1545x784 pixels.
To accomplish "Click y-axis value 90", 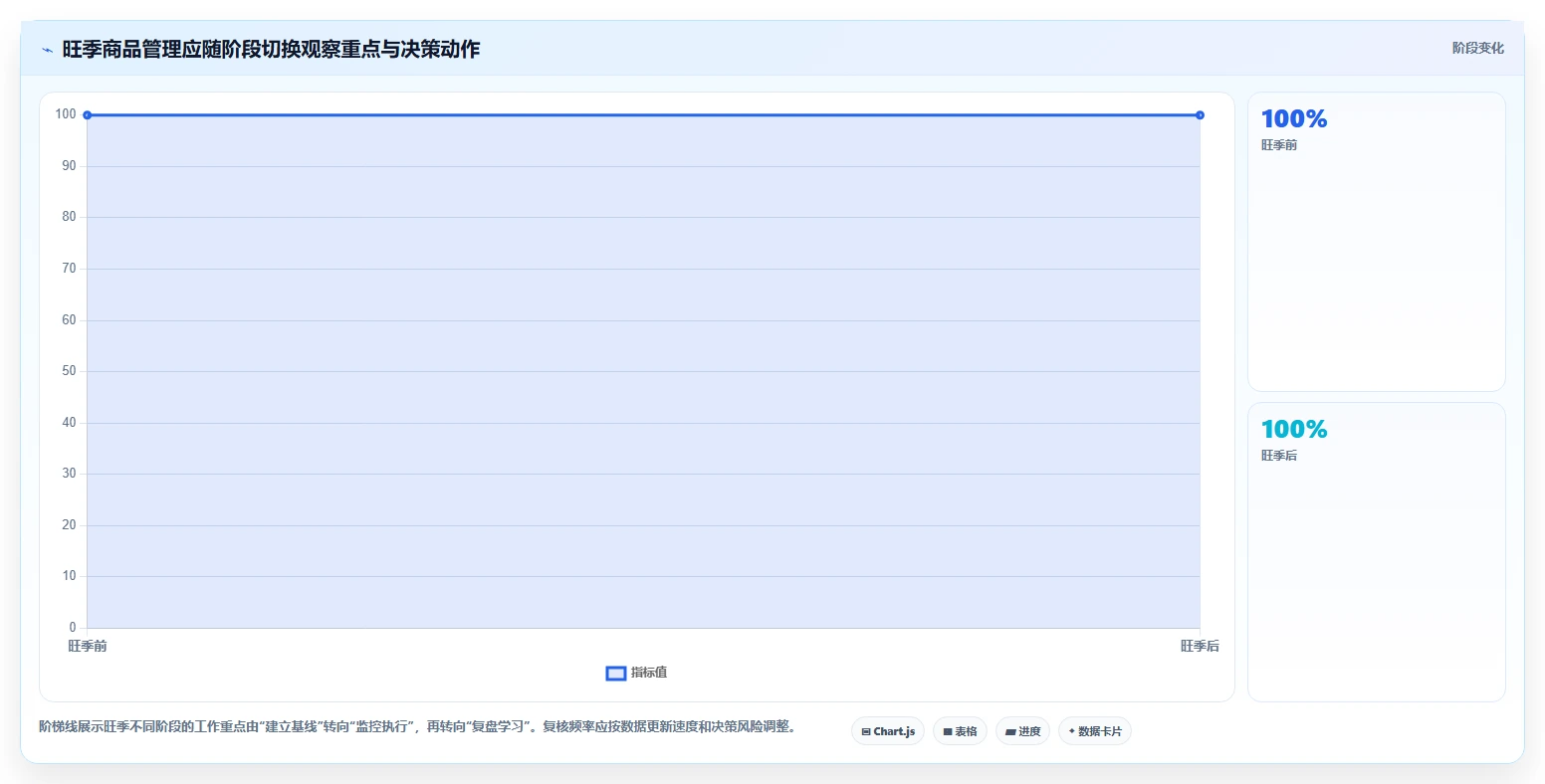I will [69, 166].
